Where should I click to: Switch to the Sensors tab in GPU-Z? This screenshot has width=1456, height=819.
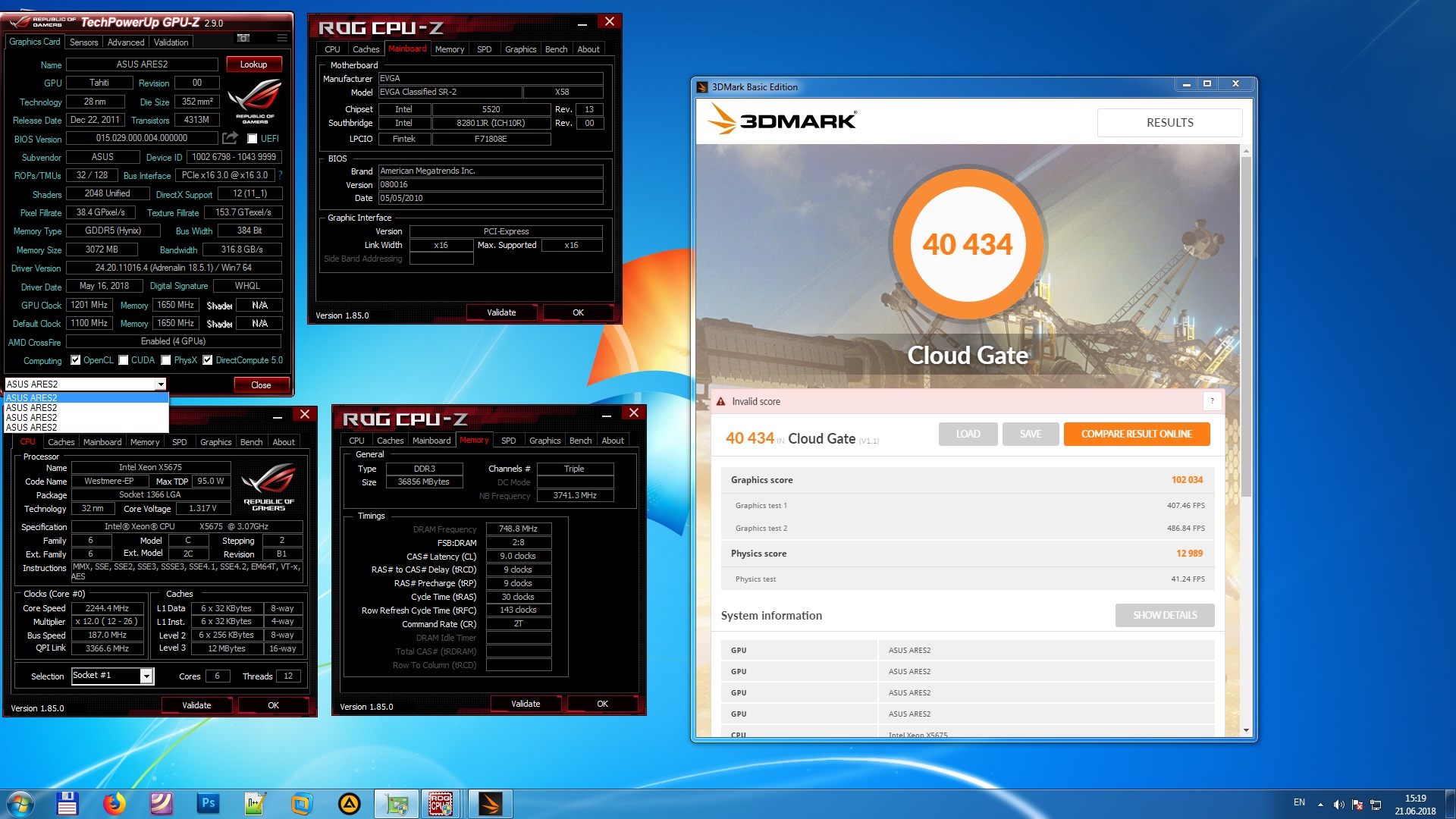[x=83, y=42]
